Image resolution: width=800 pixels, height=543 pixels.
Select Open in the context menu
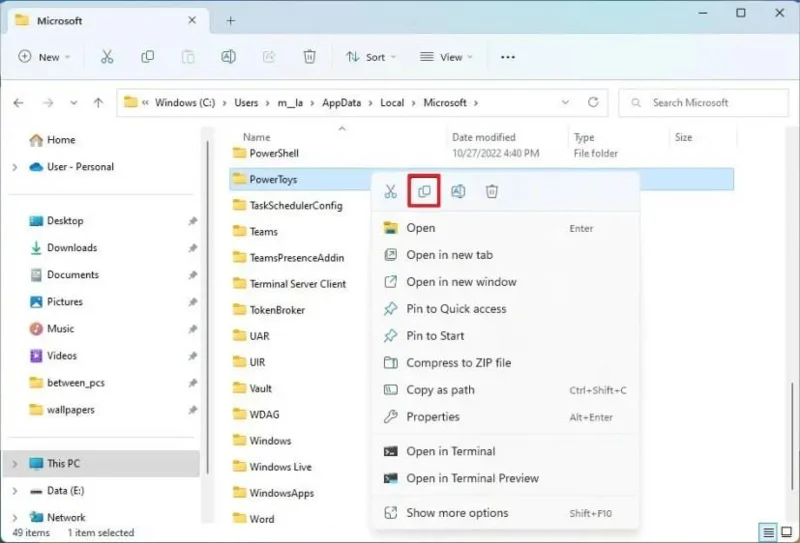click(x=506, y=228)
